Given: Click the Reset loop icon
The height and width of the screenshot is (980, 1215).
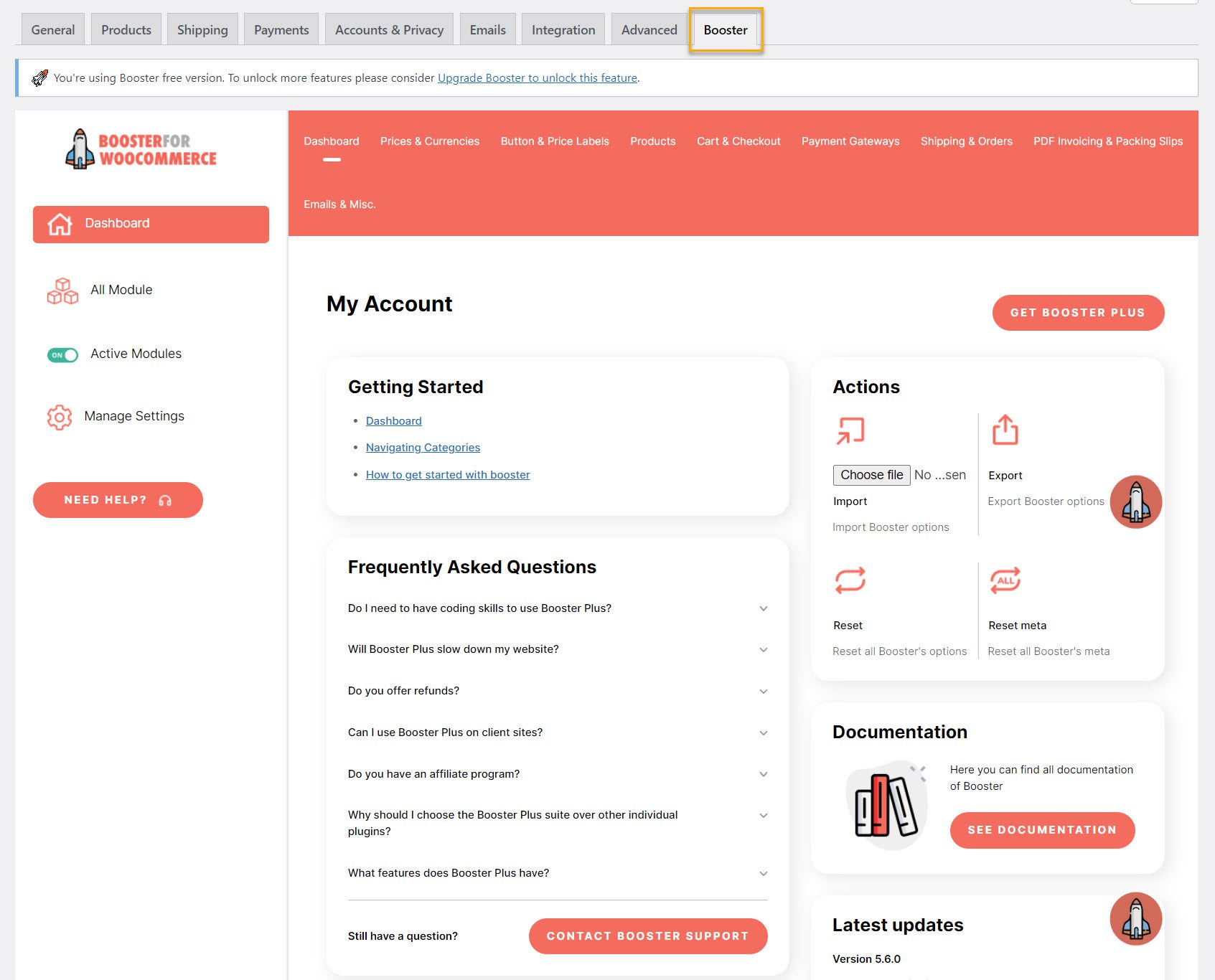Looking at the screenshot, I should [850, 580].
